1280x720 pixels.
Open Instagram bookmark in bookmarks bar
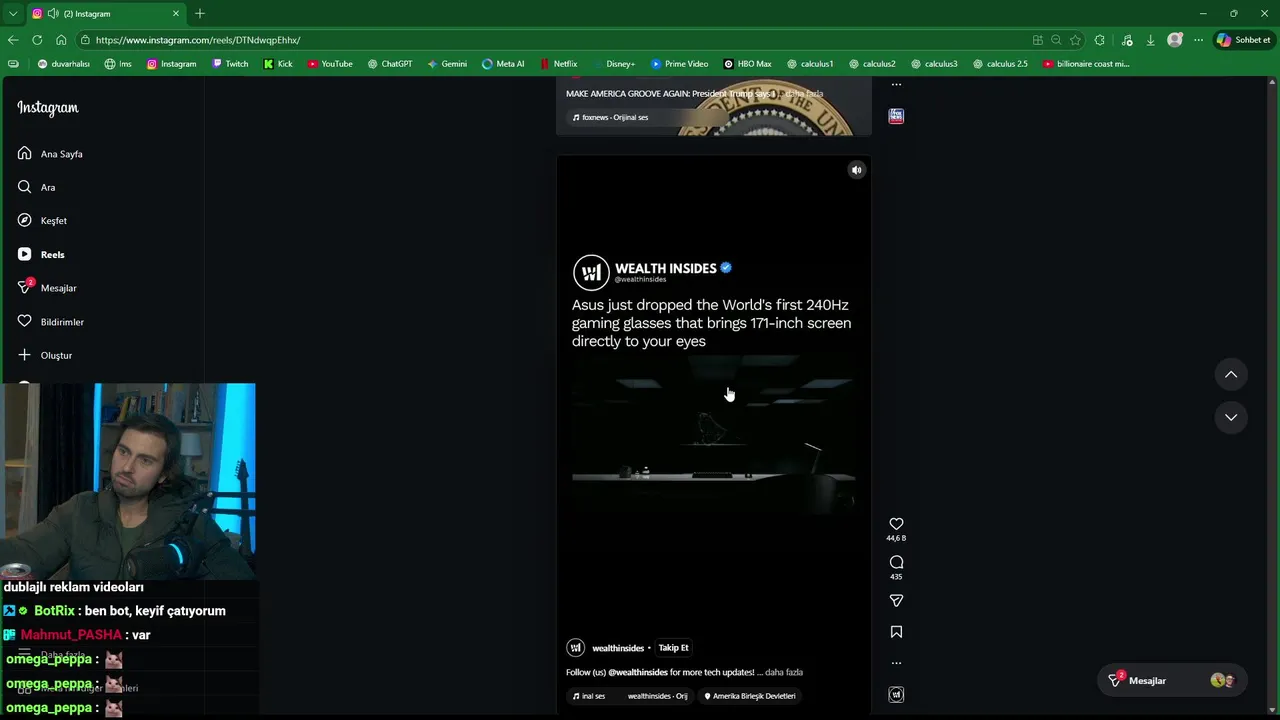click(172, 64)
